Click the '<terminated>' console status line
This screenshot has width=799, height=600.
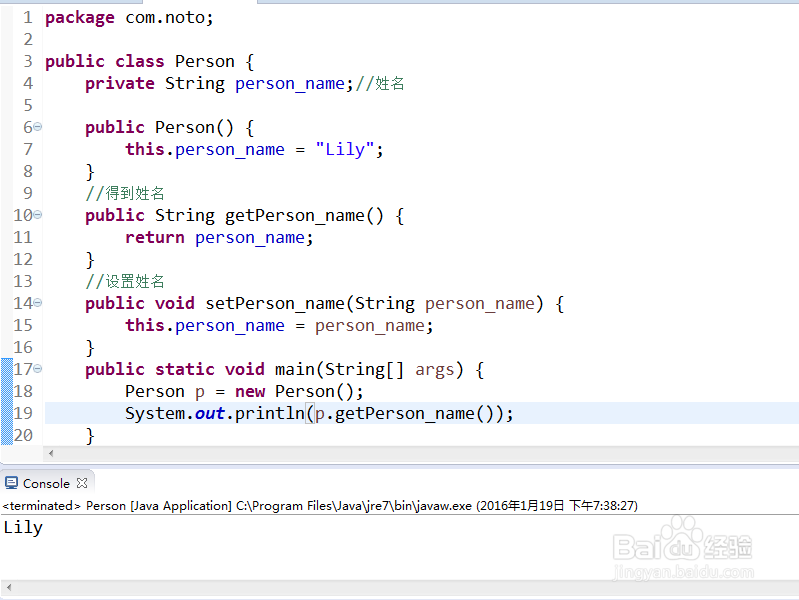coord(319,506)
